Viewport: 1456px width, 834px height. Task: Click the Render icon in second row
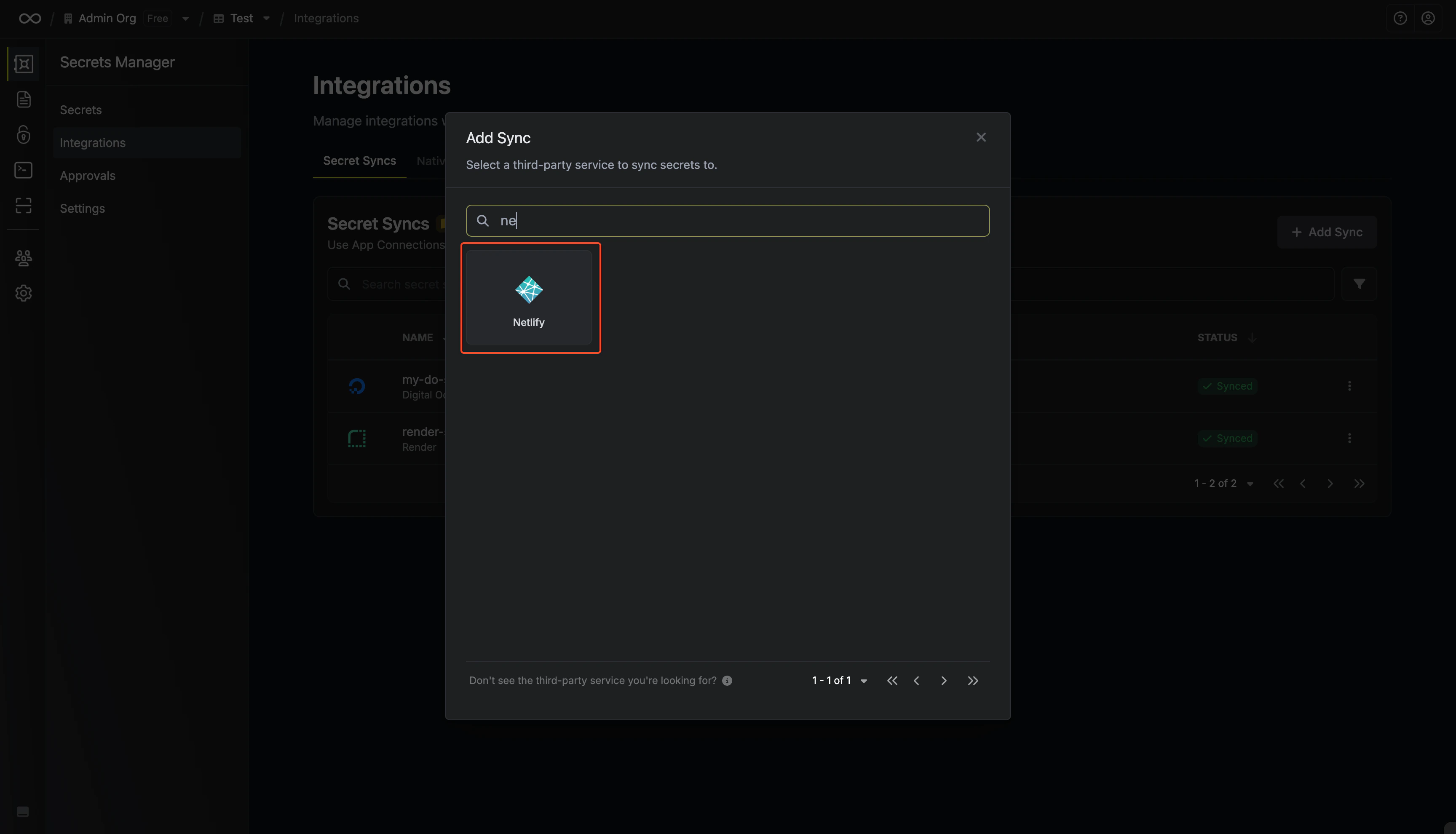point(357,439)
